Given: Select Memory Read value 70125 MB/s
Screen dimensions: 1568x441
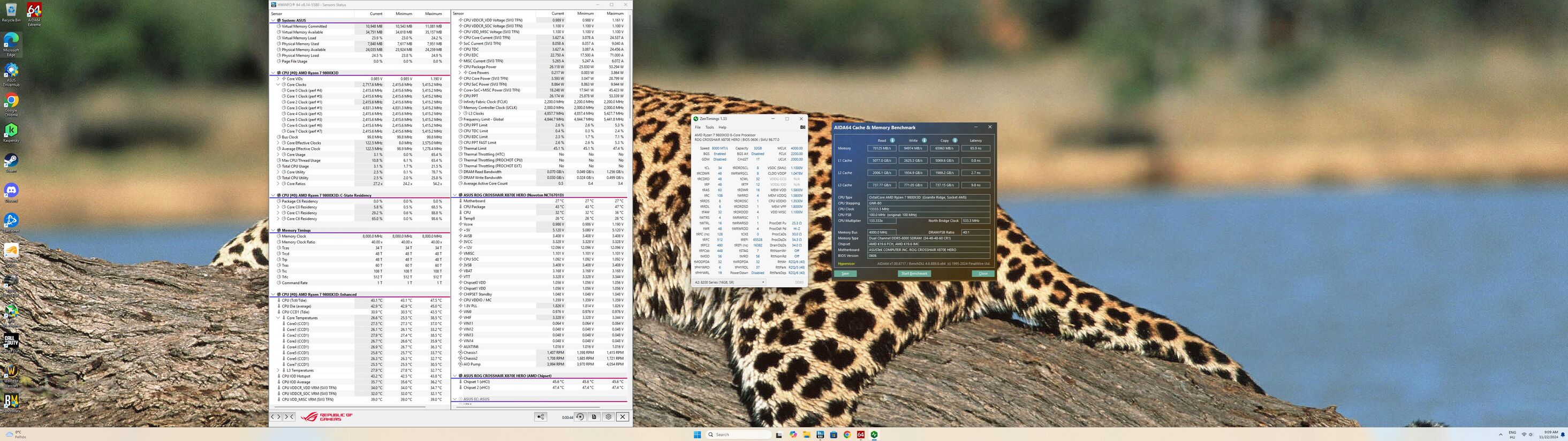Looking at the screenshot, I should 881,148.
